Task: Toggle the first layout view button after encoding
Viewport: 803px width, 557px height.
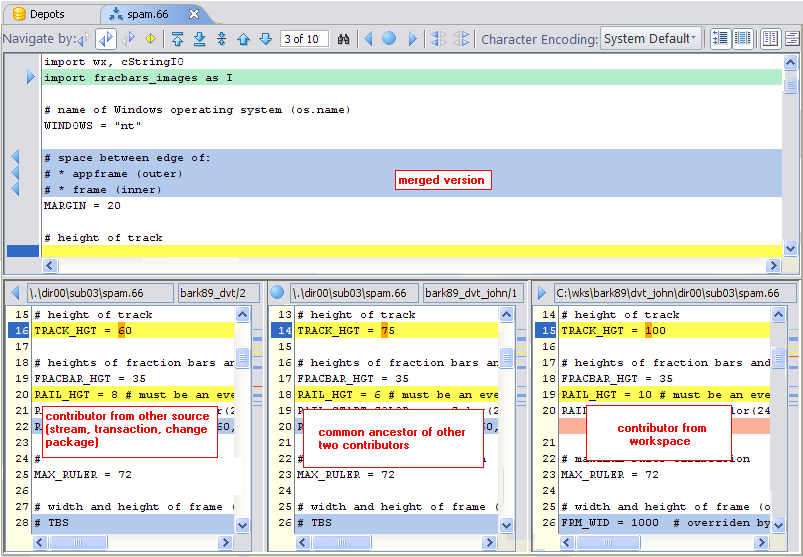Action: (x=720, y=39)
